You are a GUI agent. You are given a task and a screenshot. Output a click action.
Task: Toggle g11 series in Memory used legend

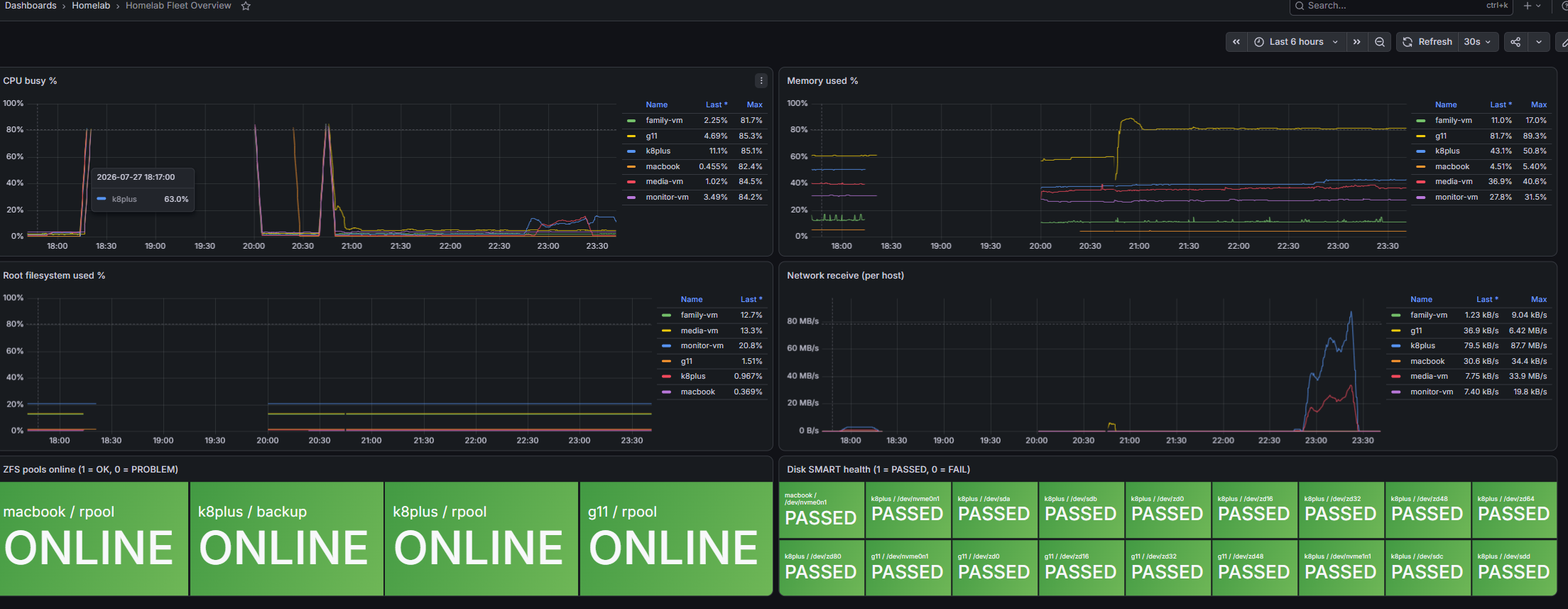(x=1440, y=136)
